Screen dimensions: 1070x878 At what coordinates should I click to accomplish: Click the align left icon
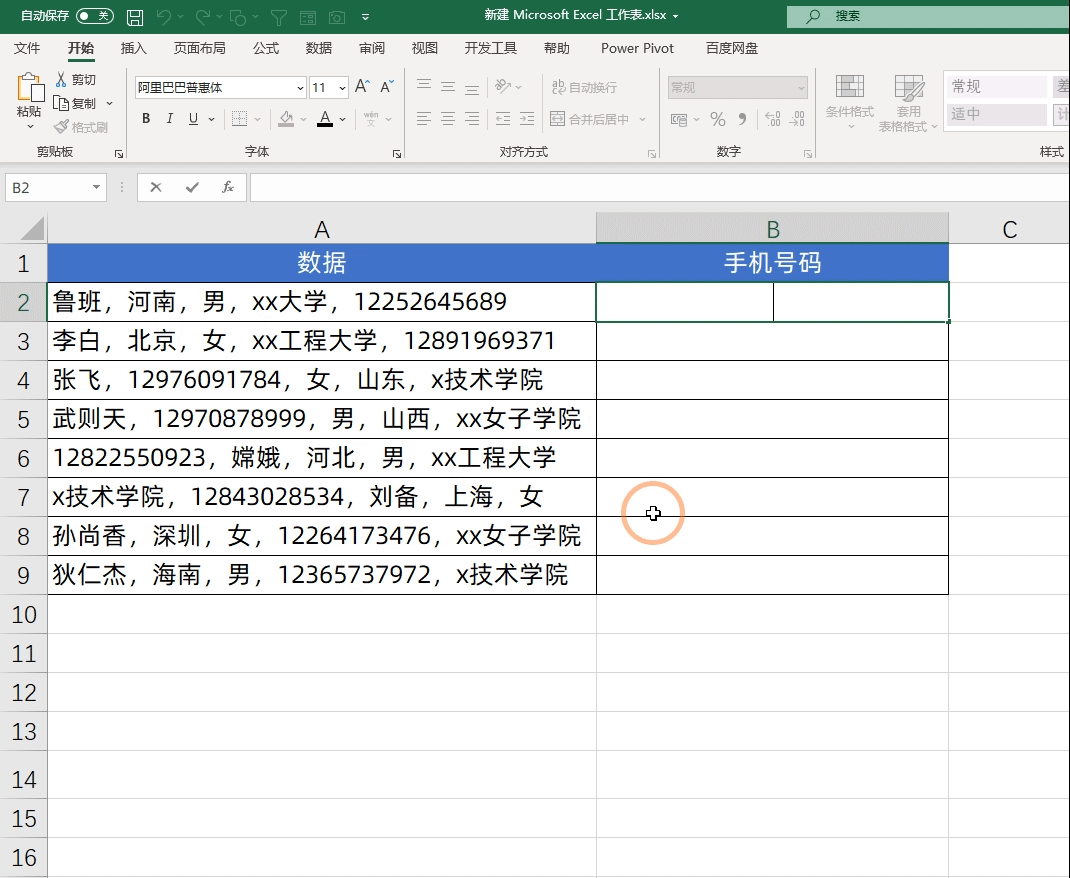[424, 119]
